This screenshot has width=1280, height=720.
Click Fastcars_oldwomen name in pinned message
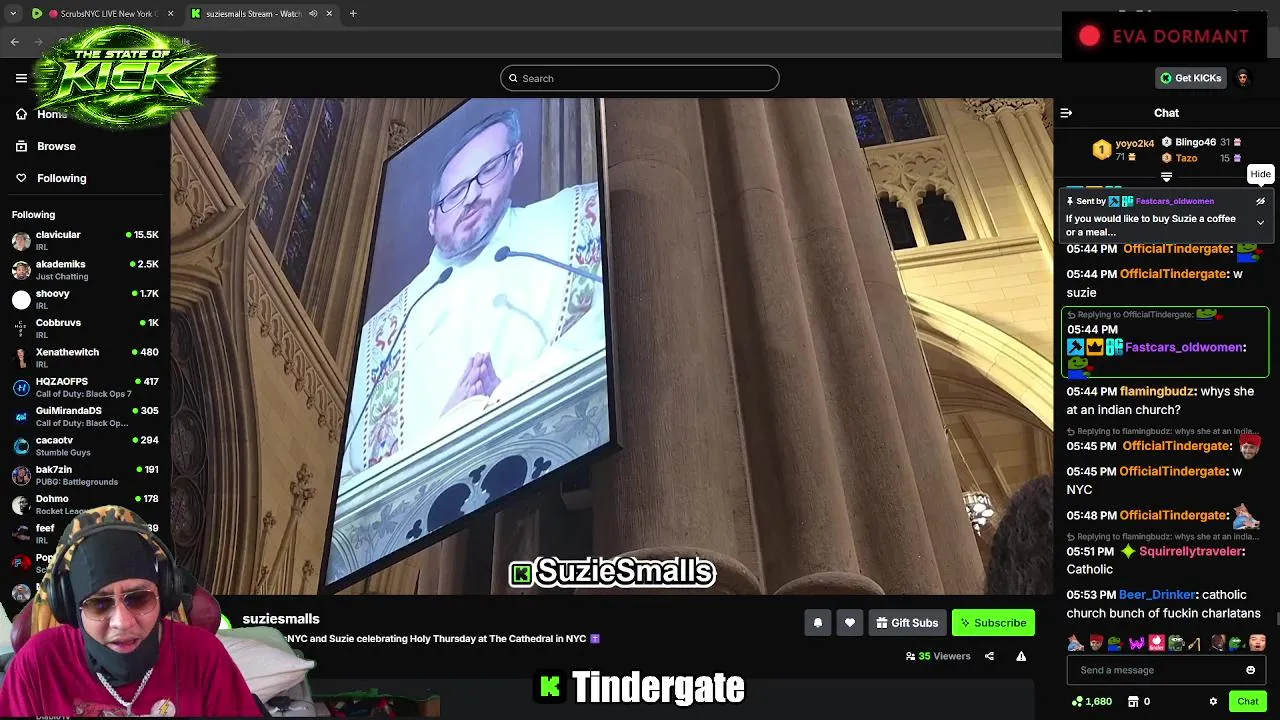point(1174,201)
